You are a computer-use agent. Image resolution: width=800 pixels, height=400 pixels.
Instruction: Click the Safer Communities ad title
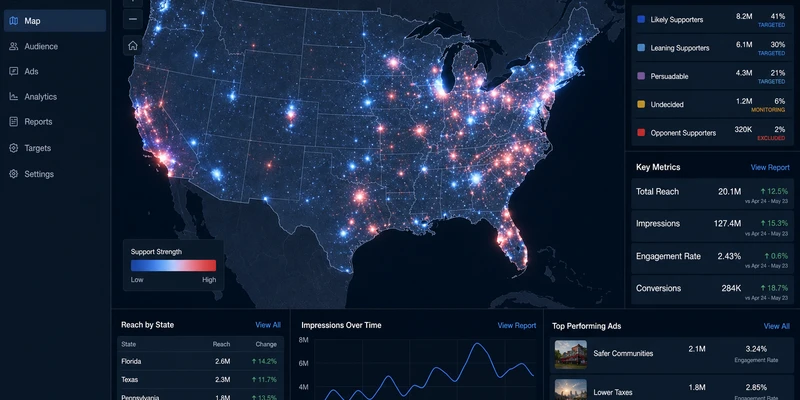pyautogui.click(x=623, y=354)
